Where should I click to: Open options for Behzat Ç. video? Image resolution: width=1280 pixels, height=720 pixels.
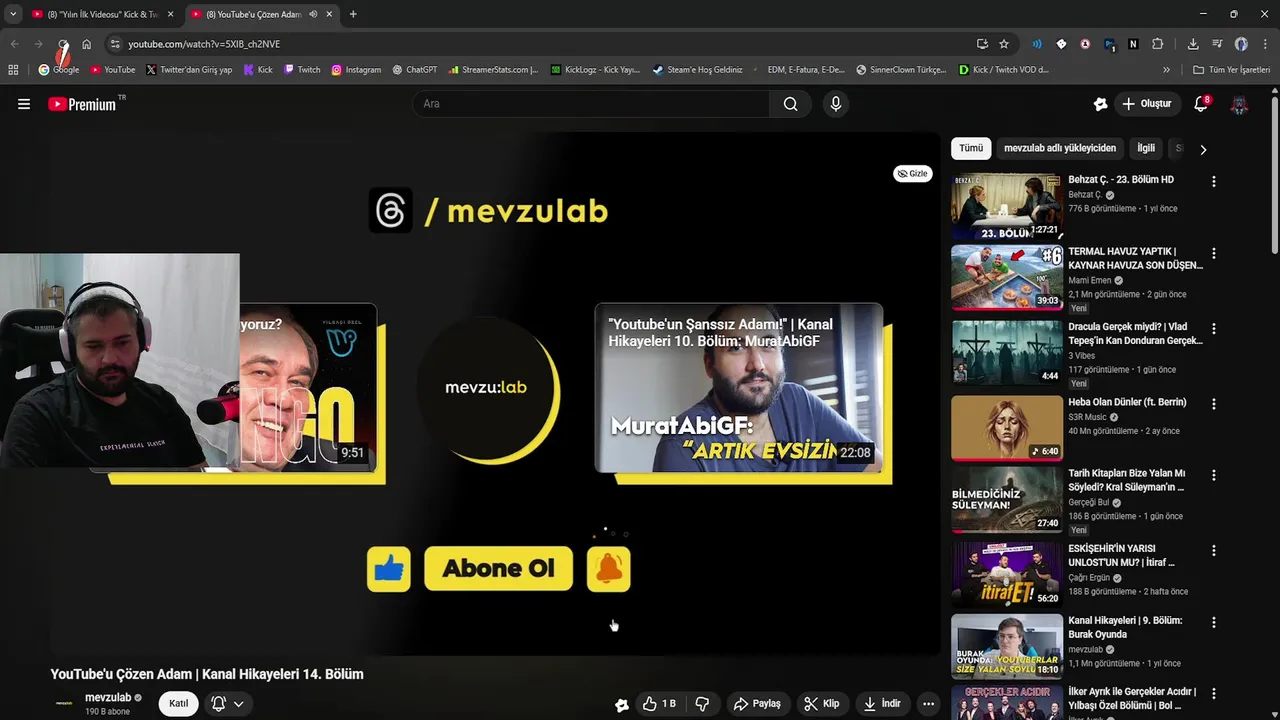click(x=1214, y=182)
